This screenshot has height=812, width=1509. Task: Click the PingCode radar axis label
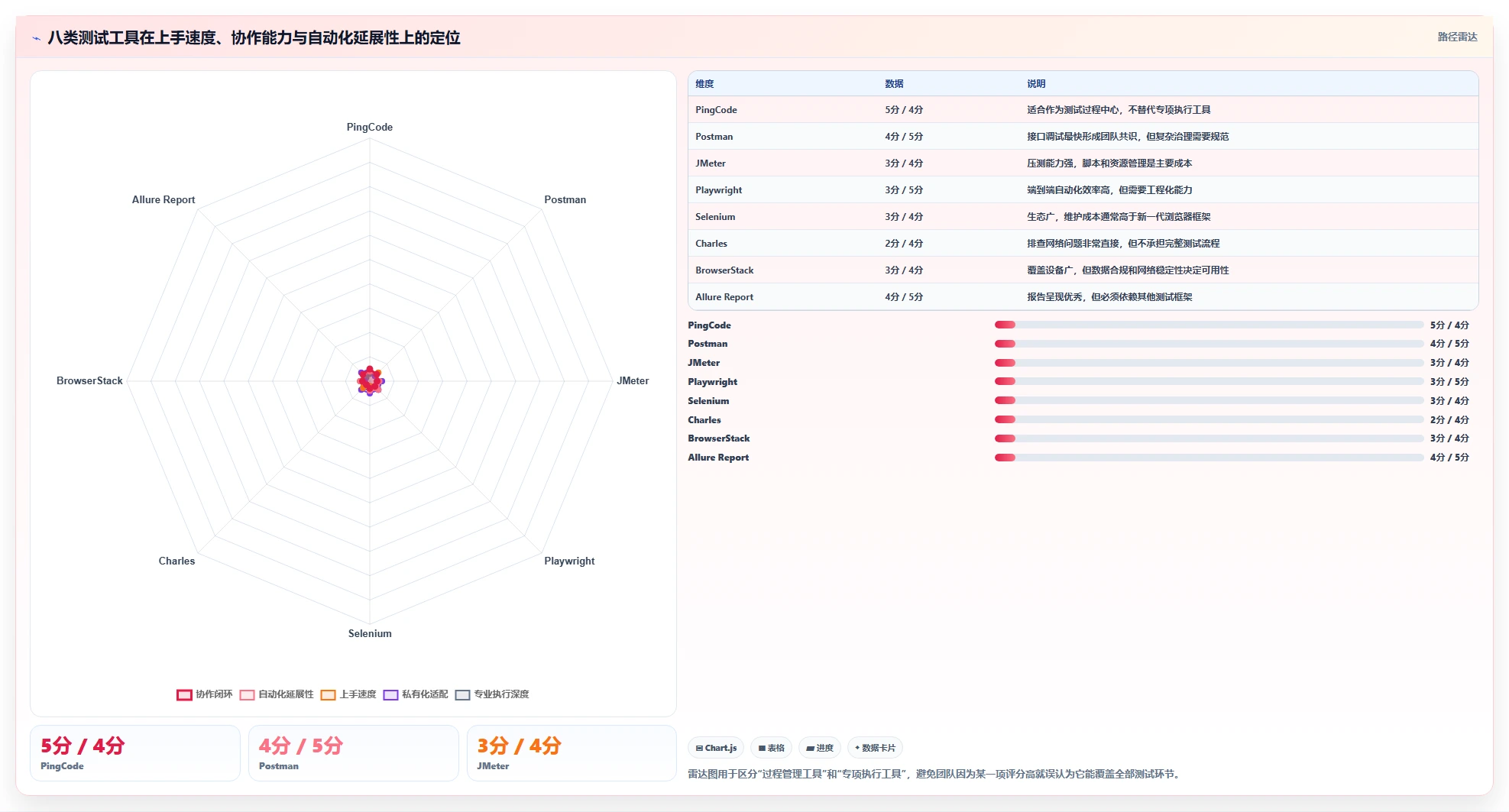point(370,127)
